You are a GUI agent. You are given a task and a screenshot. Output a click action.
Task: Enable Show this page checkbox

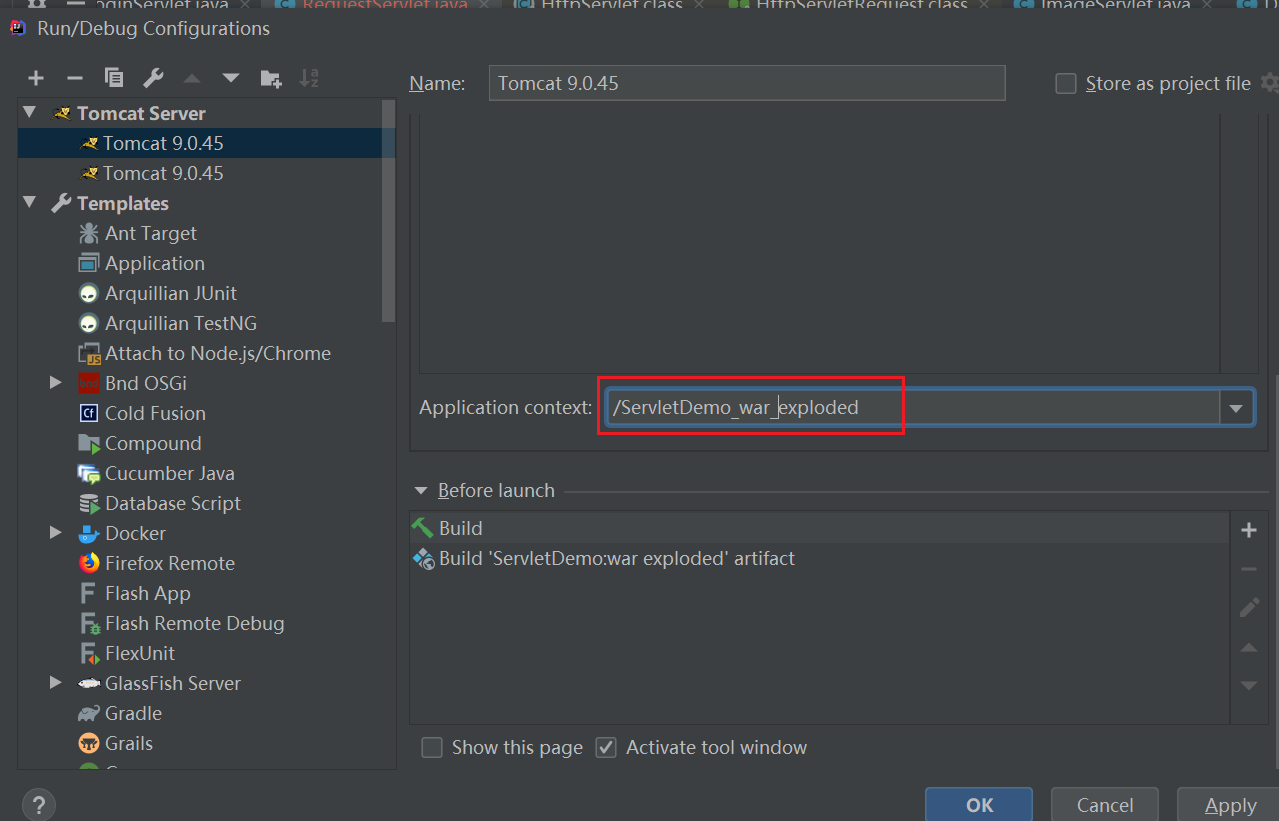click(x=432, y=748)
